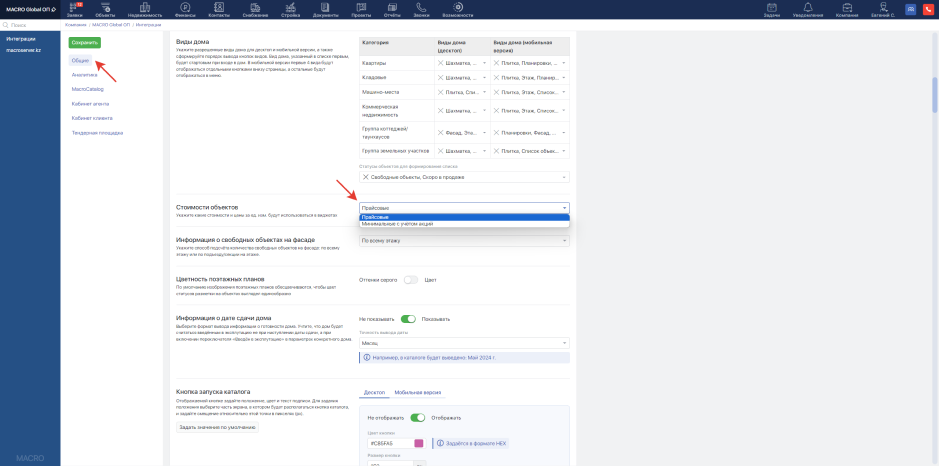939x466 pixels.
Task: Click the Контакты icon in navigation
Action: [219, 9]
